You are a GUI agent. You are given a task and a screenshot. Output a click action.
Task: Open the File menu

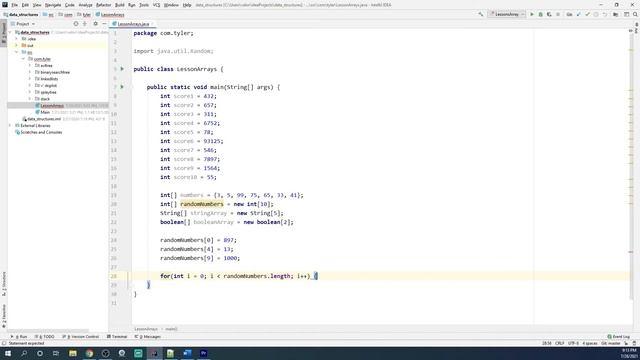point(14,5)
